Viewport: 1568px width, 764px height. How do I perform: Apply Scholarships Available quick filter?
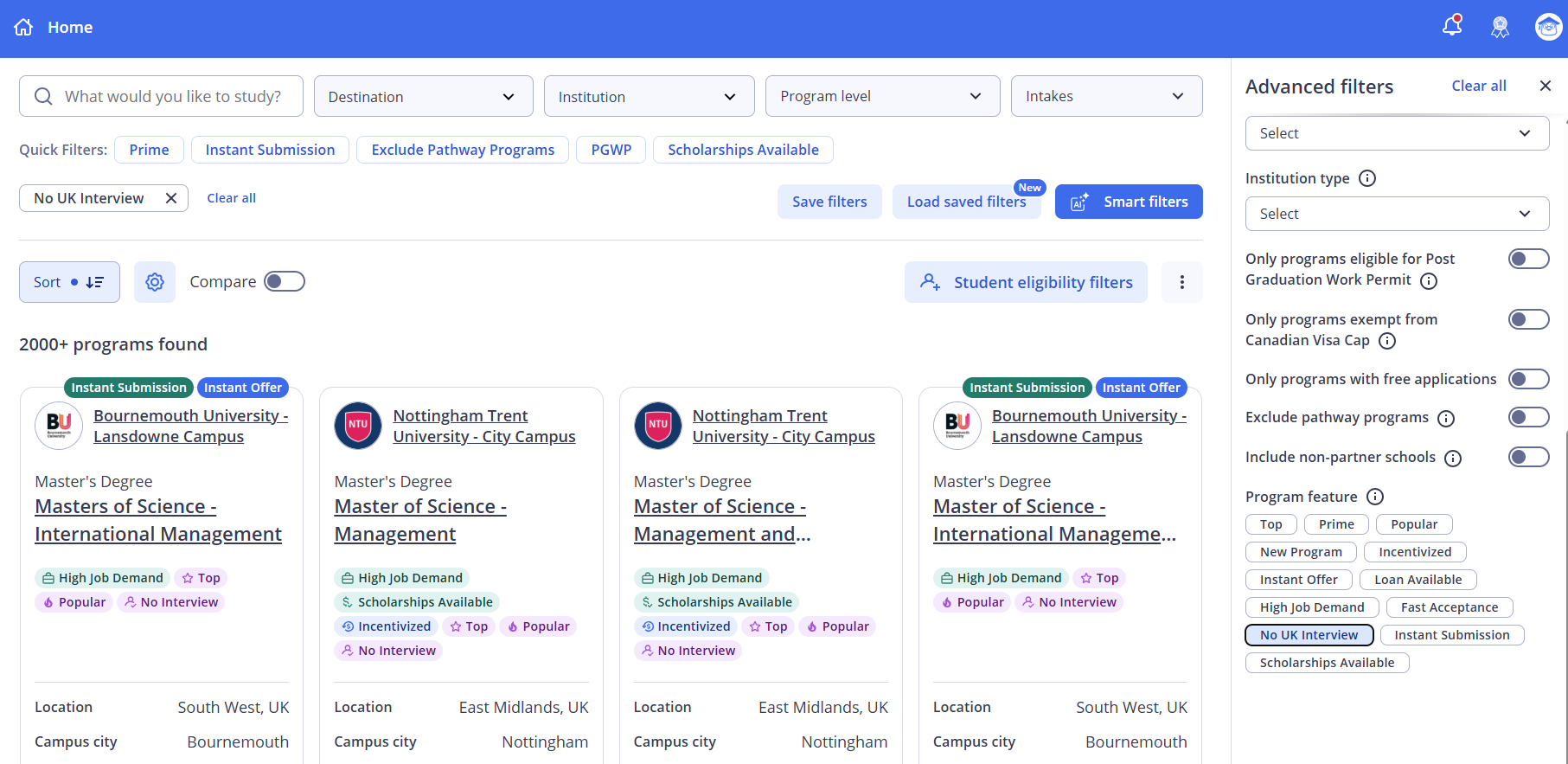click(743, 150)
